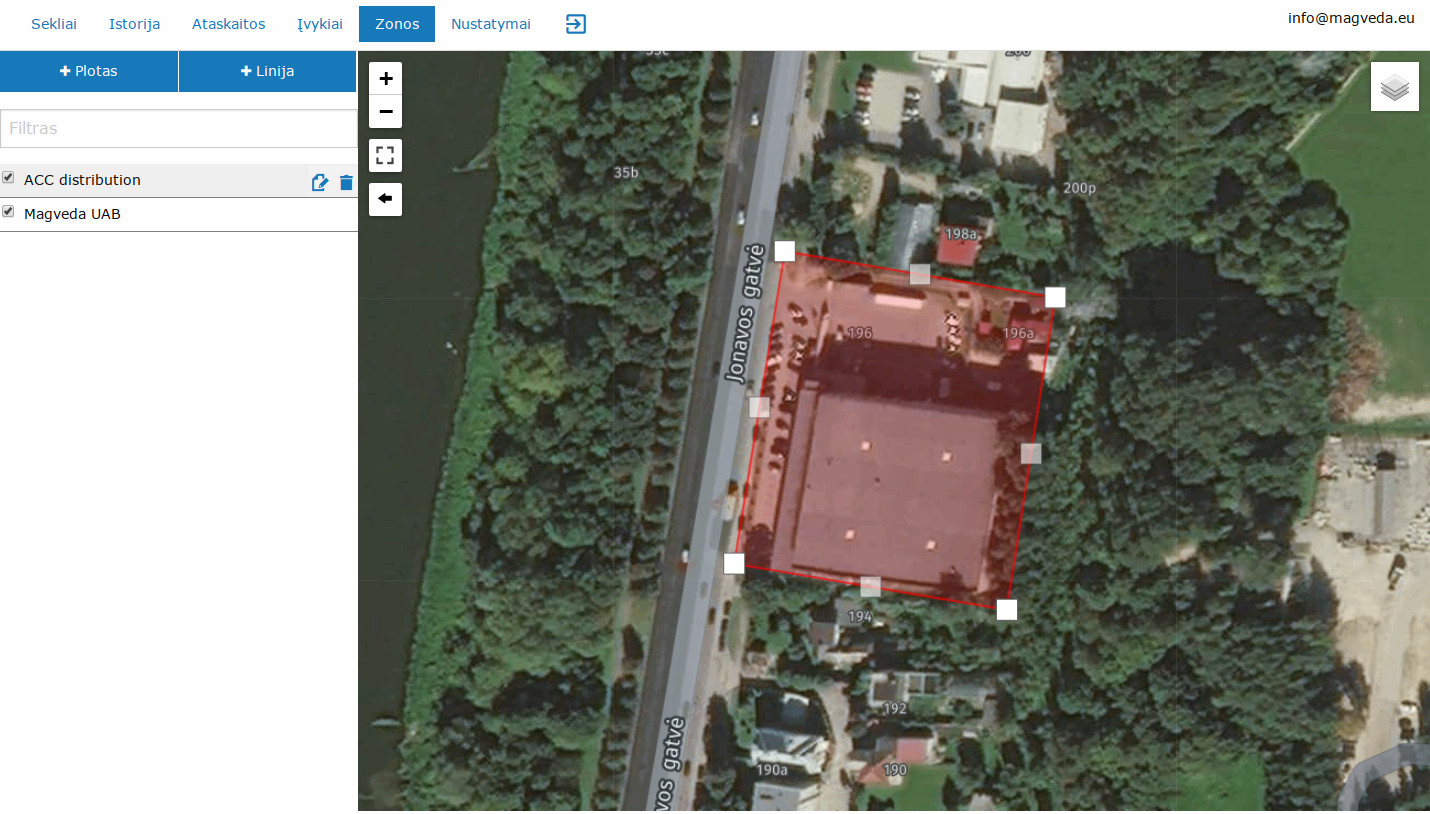Edit the ACC distribution zone
The height and width of the screenshot is (814, 1430).
coord(320,182)
